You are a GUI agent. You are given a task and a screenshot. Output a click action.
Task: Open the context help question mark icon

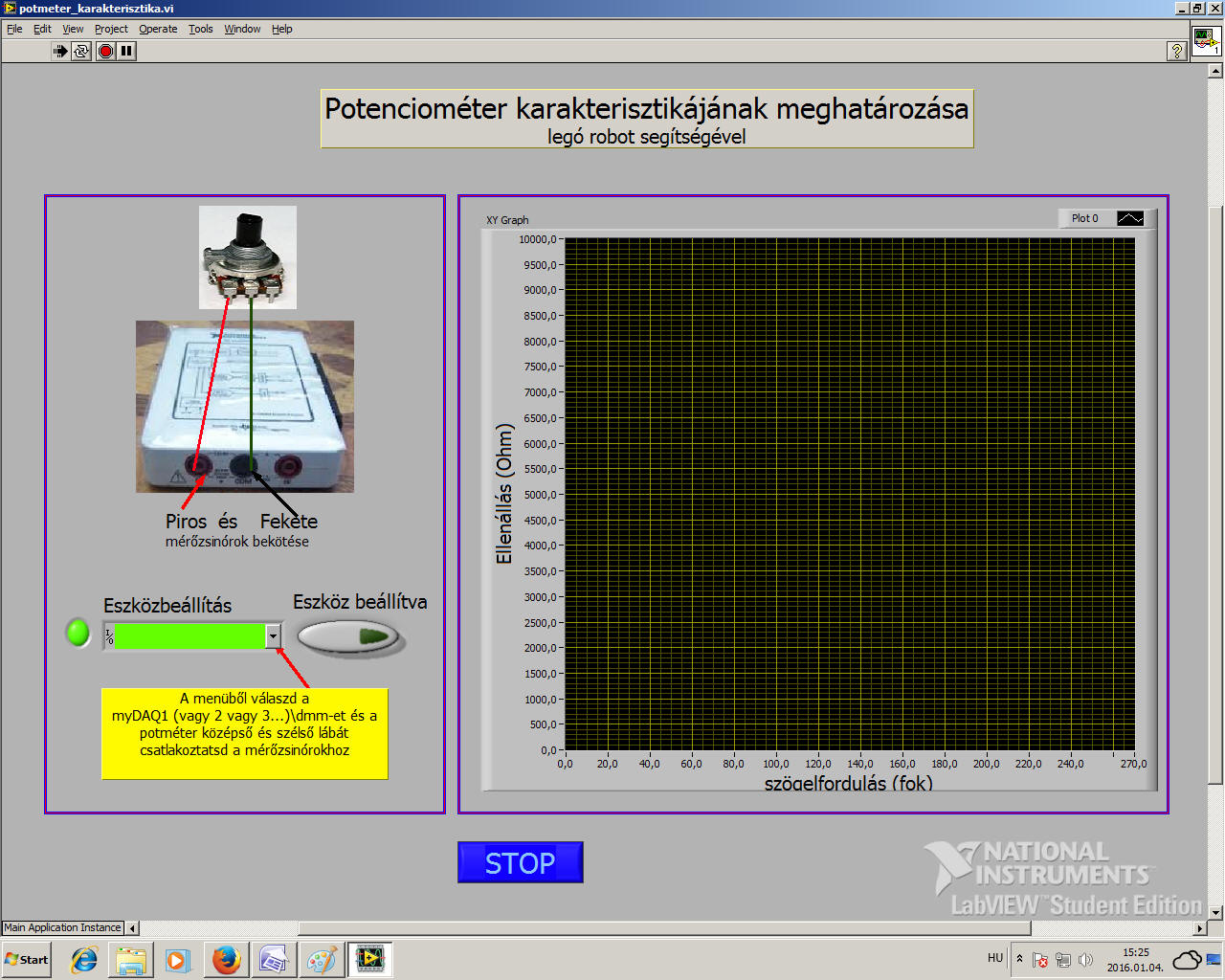click(1177, 51)
